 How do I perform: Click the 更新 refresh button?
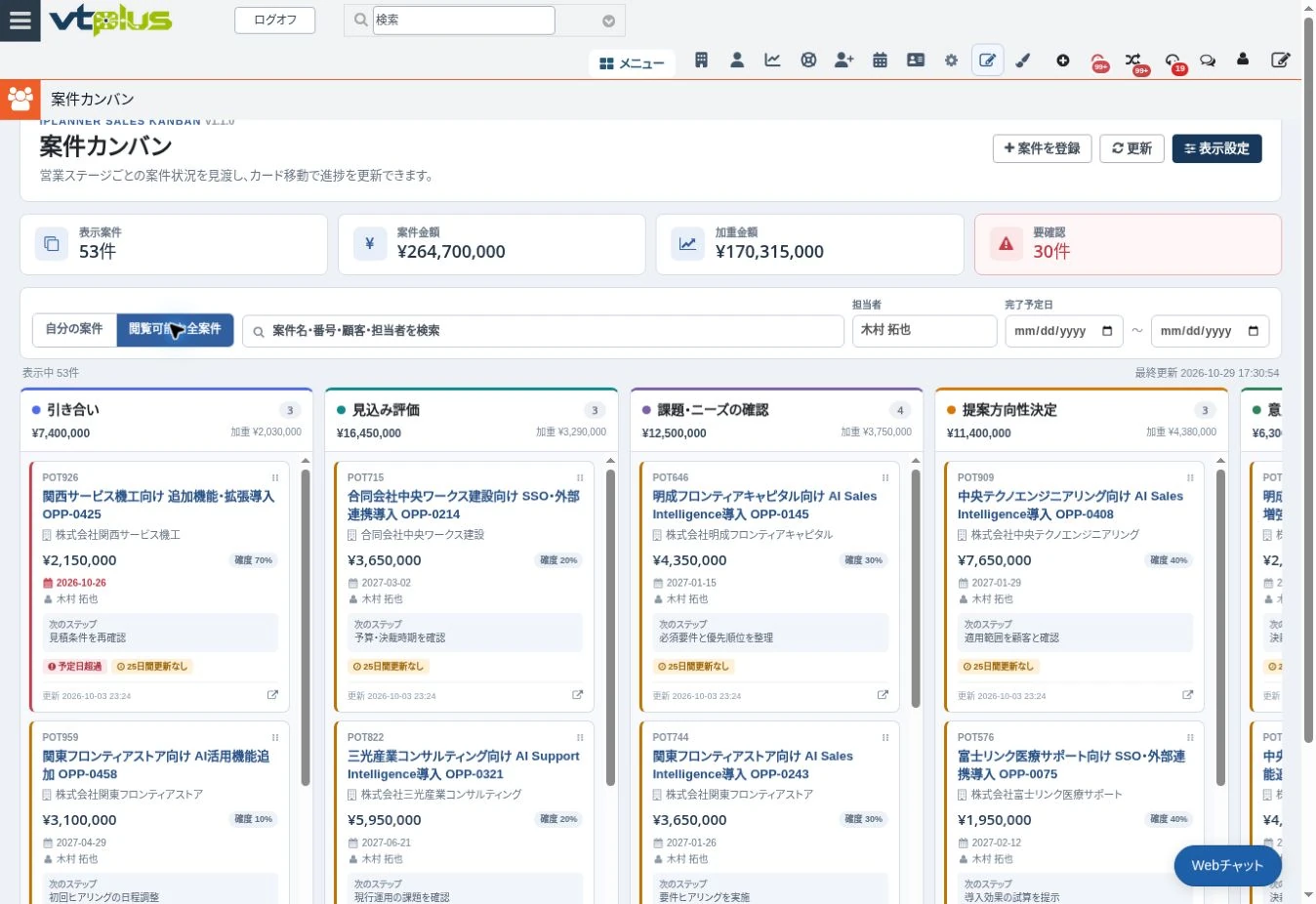[1131, 148]
